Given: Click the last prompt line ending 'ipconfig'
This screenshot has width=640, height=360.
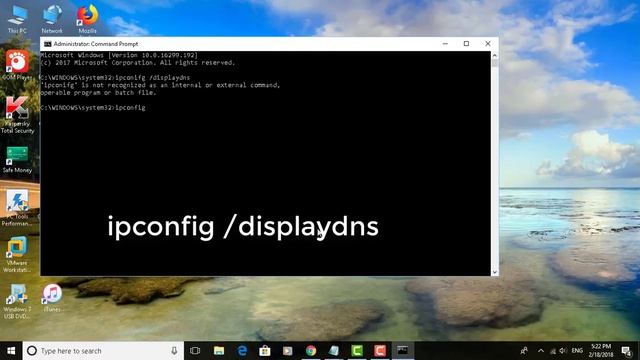Looking at the screenshot, I should pos(93,108).
